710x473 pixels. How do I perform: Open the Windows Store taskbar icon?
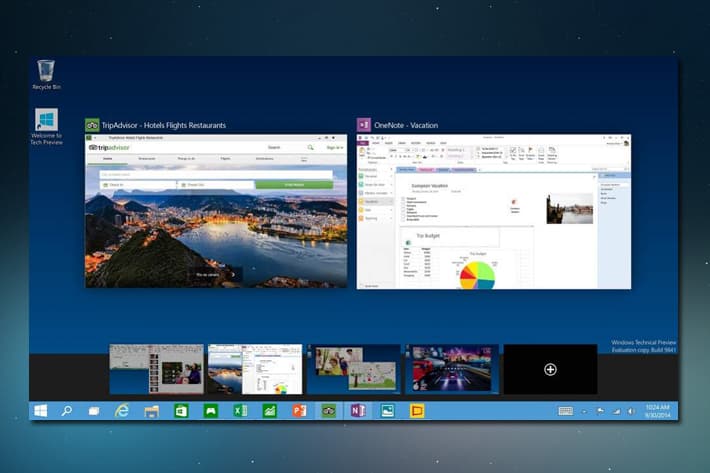pos(181,411)
